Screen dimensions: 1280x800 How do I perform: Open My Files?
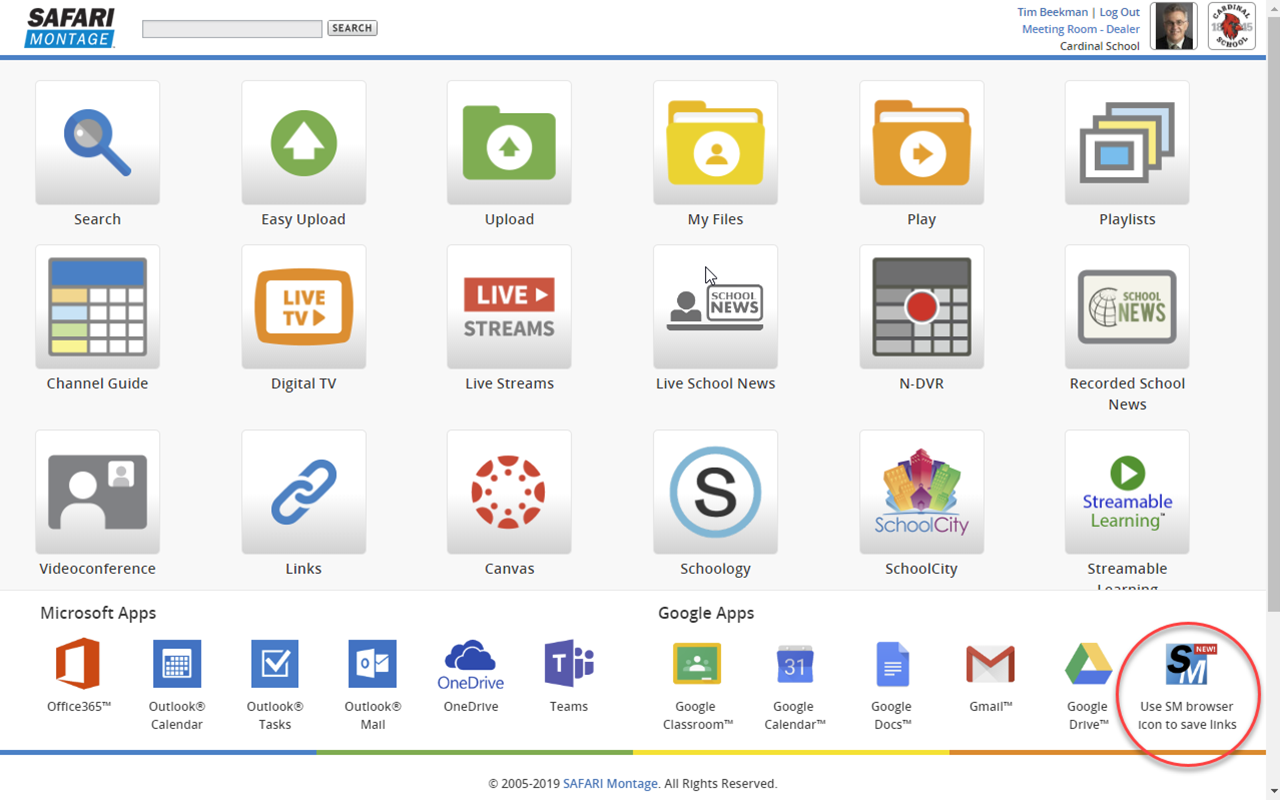[715, 142]
